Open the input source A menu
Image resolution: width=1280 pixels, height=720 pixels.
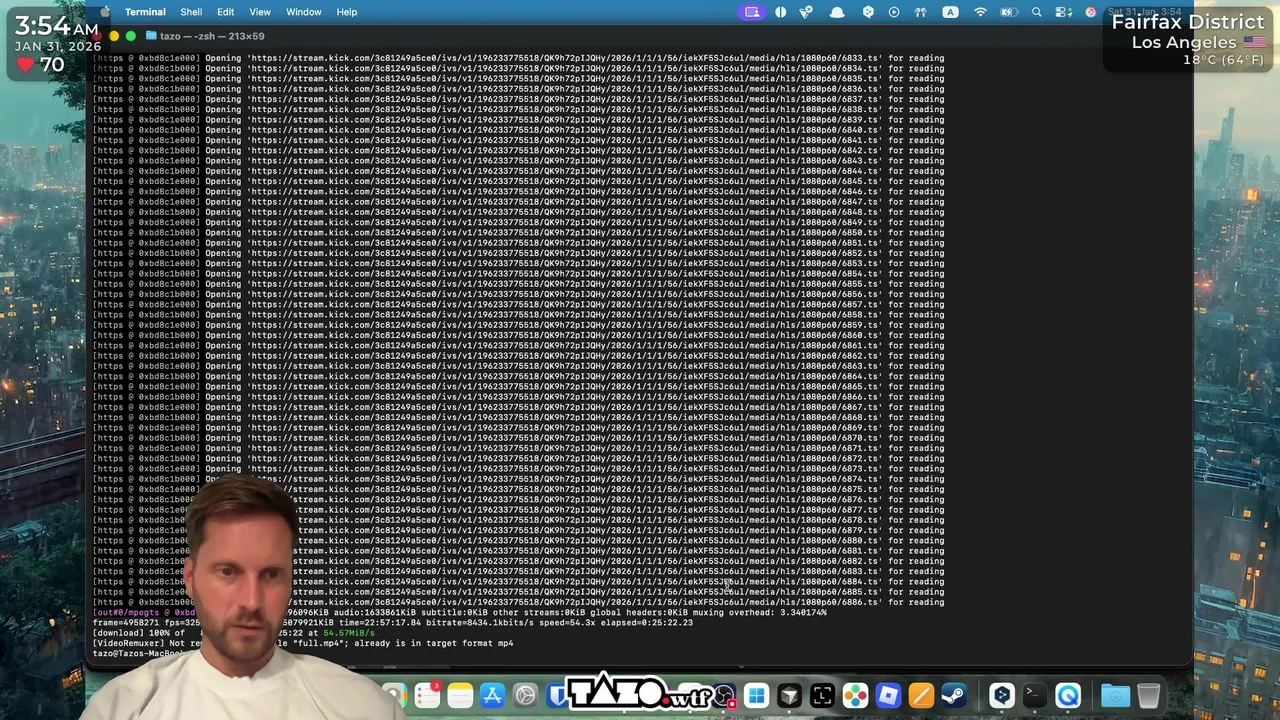pyautogui.click(x=951, y=12)
